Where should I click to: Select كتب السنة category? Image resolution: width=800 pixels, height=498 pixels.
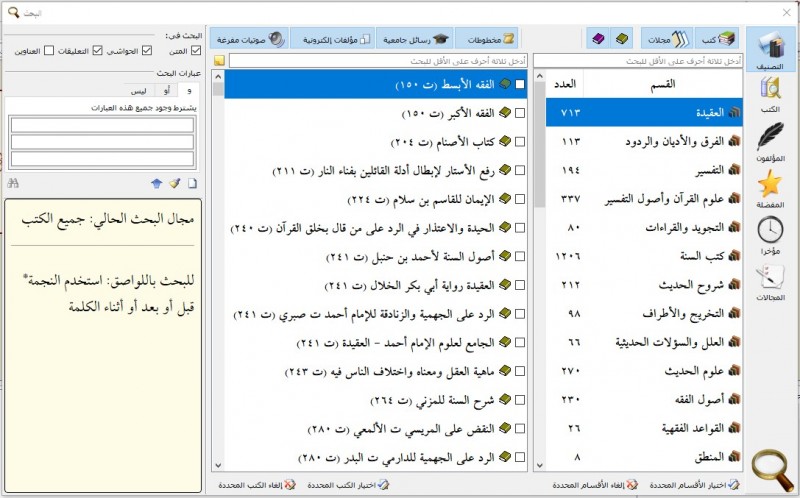coord(644,256)
